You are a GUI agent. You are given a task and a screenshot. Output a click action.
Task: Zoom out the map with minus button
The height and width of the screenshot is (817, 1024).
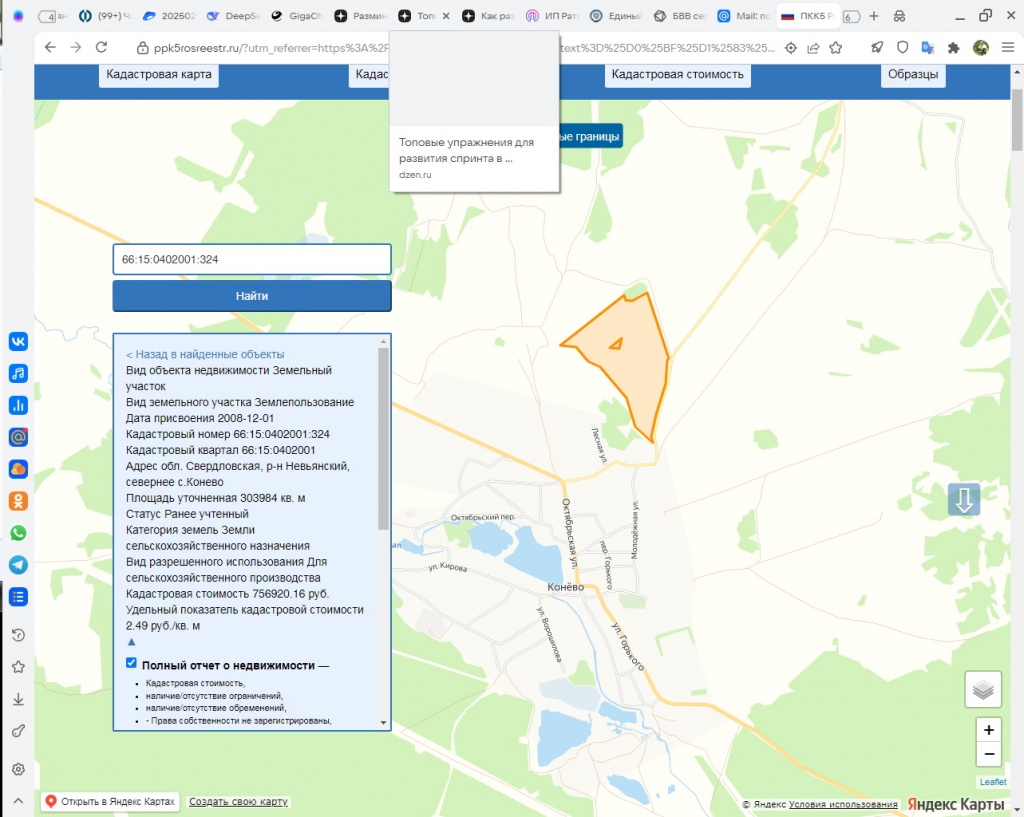(988, 754)
